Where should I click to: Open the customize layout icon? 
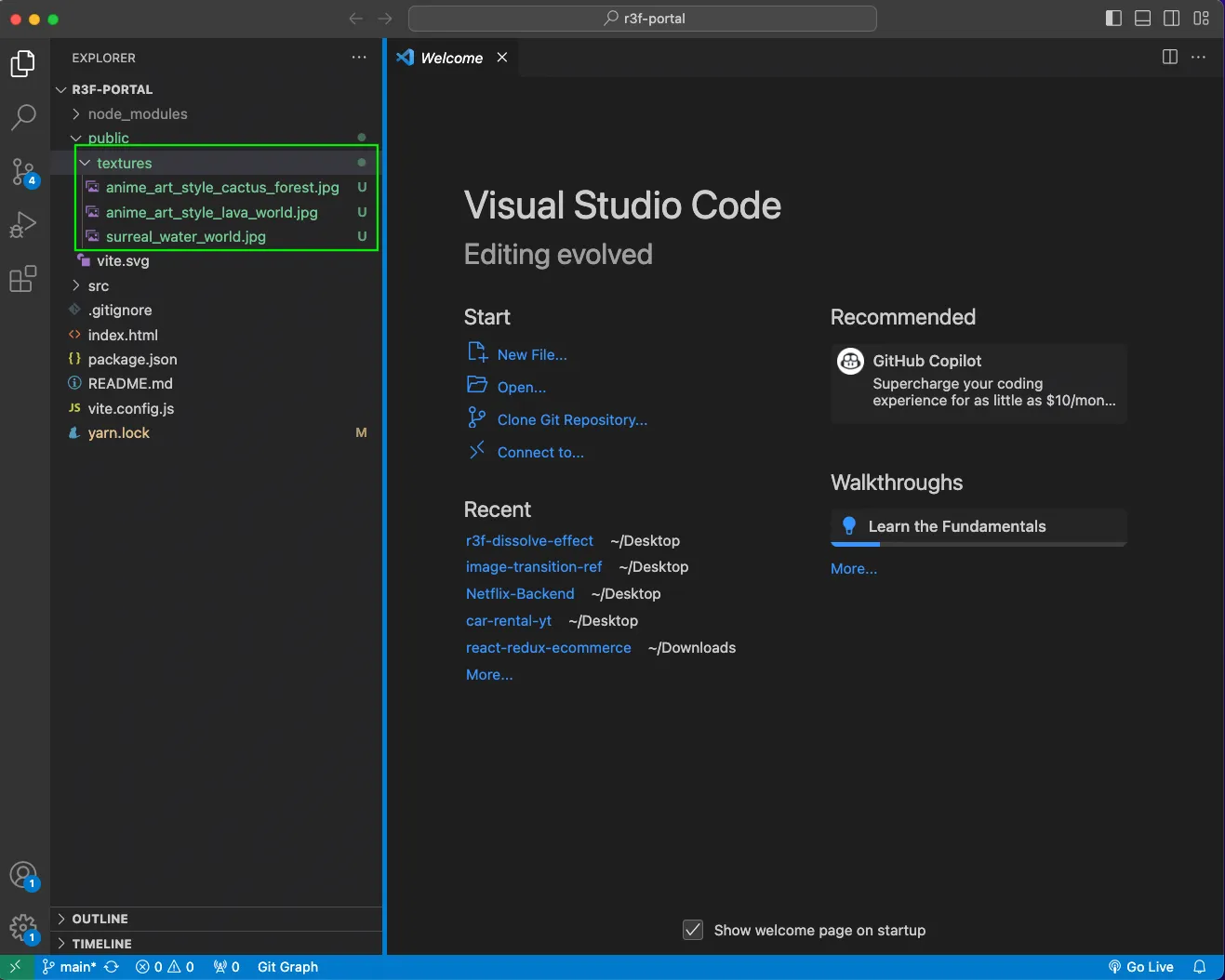pos(1202,19)
